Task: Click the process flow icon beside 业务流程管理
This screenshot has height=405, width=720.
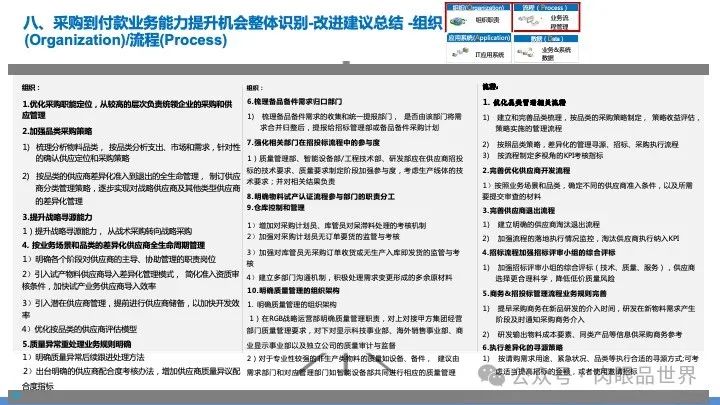Action: [529, 20]
